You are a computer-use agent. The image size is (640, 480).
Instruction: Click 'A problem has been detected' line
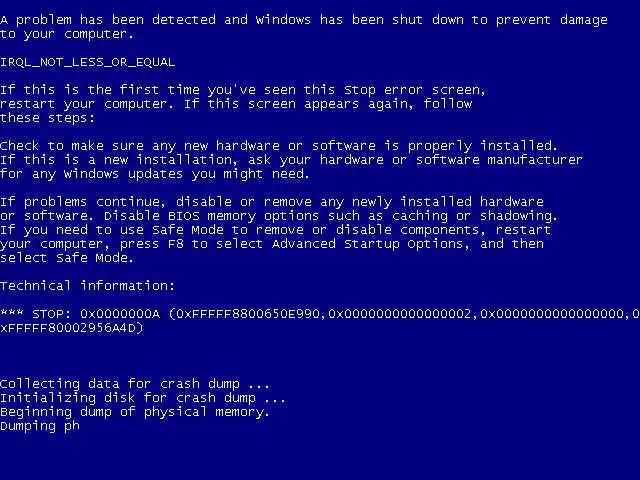(x=304, y=20)
